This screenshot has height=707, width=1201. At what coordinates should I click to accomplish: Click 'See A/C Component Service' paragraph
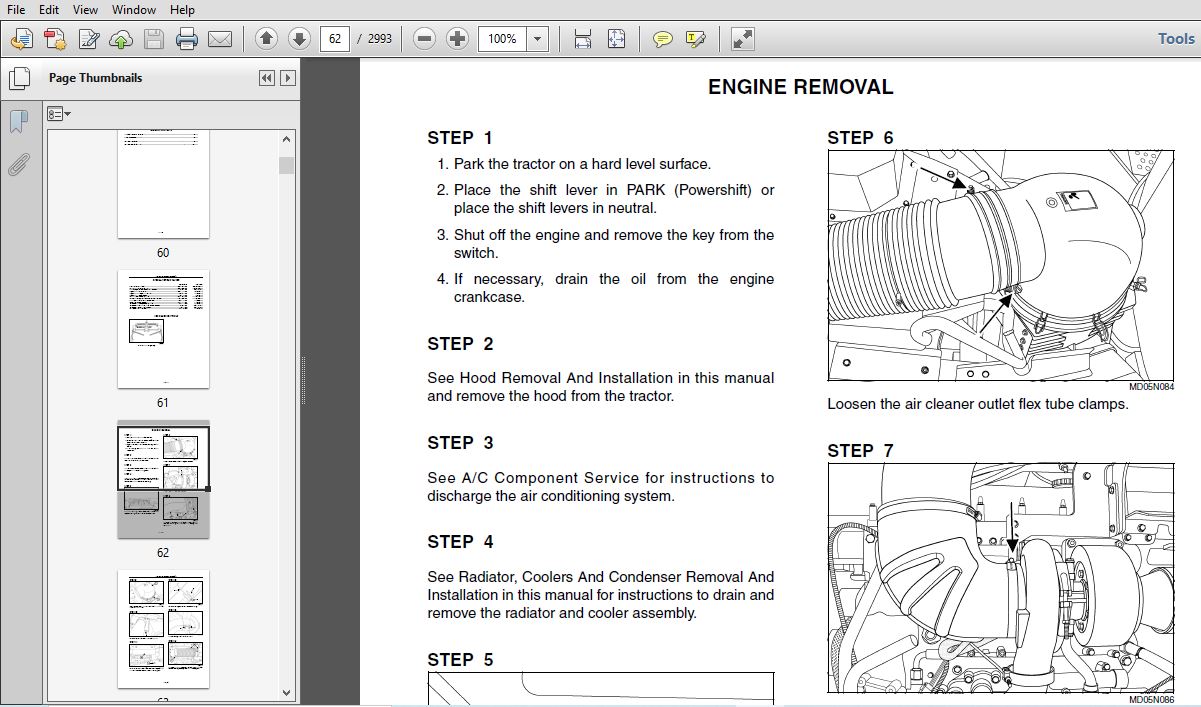(x=600, y=487)
